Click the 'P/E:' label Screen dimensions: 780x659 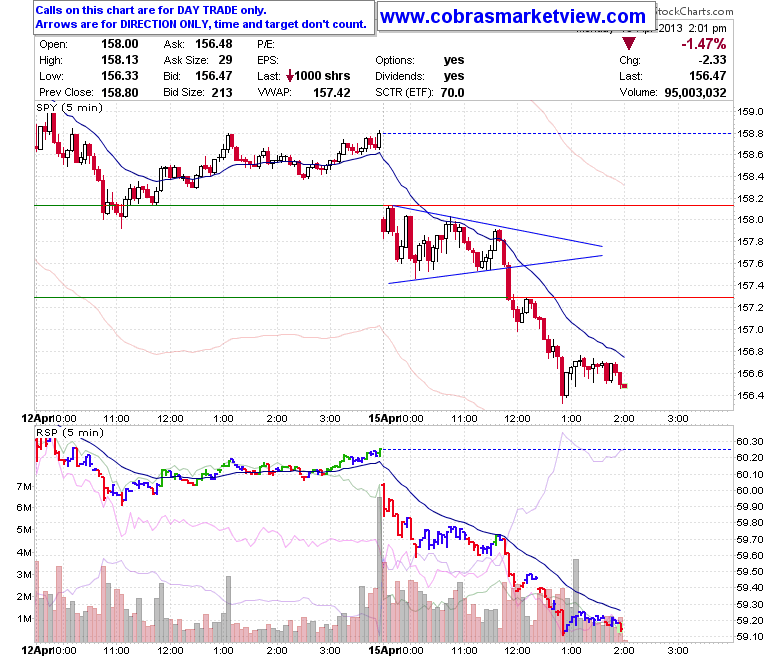[266, 44]
